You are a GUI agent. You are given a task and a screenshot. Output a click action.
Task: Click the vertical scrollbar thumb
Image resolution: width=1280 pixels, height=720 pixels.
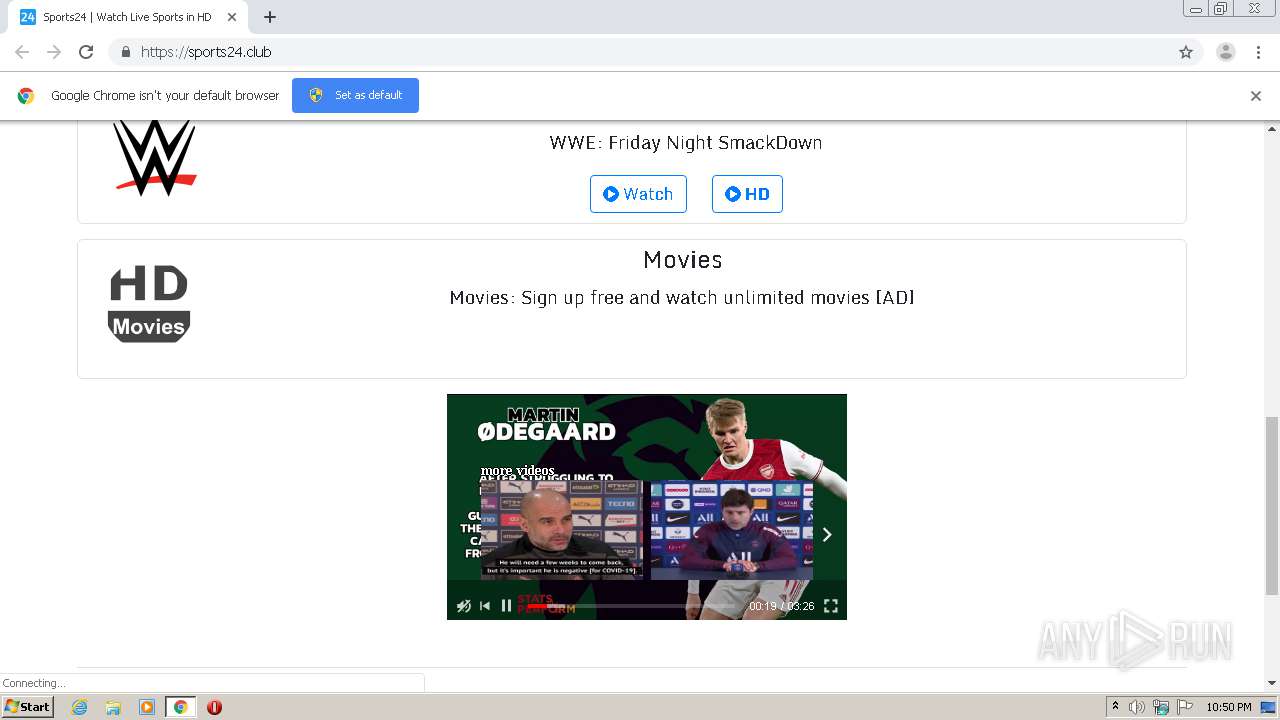(1272, 505)
